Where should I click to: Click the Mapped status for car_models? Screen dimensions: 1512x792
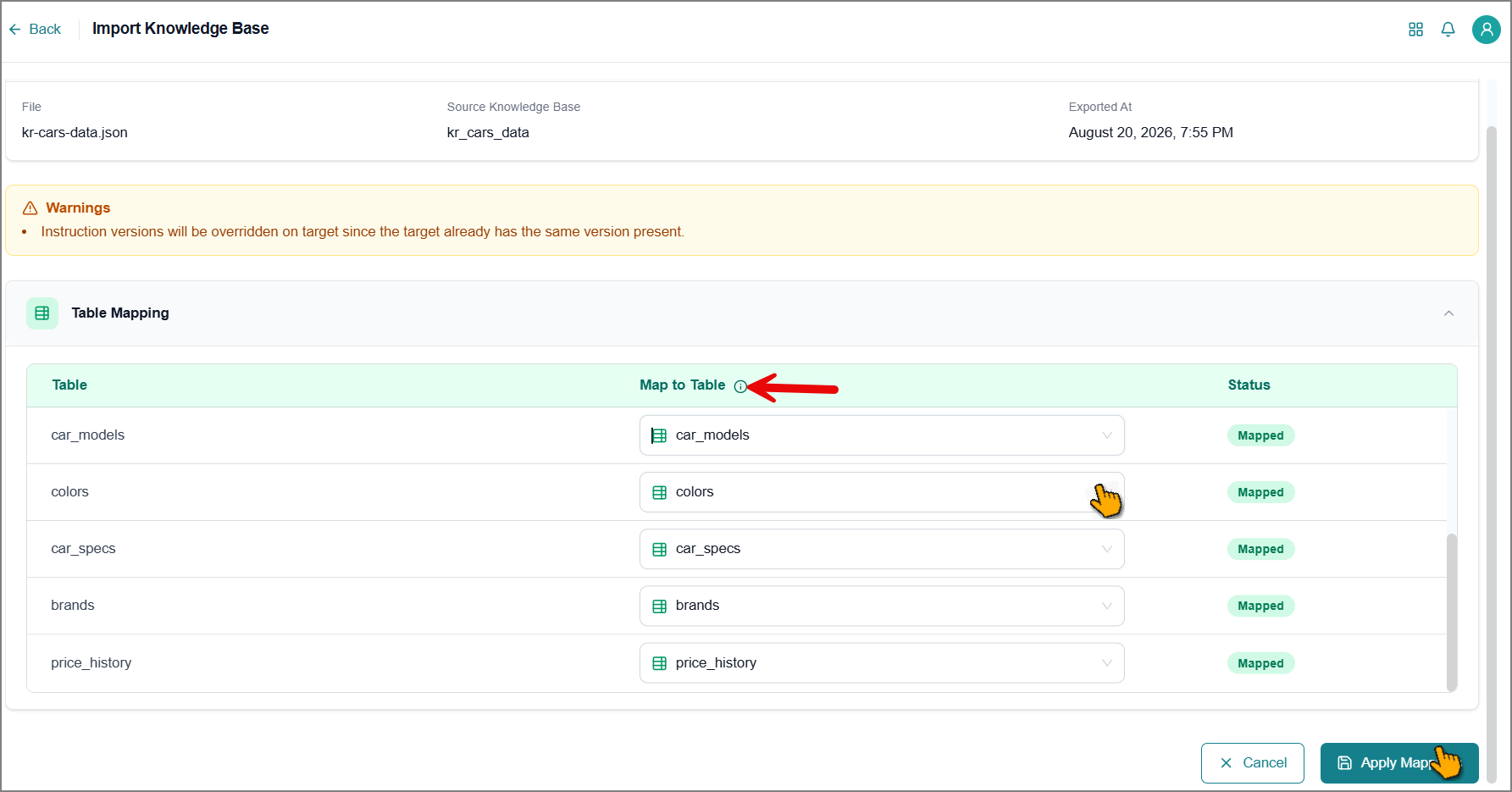(1260, 435)
